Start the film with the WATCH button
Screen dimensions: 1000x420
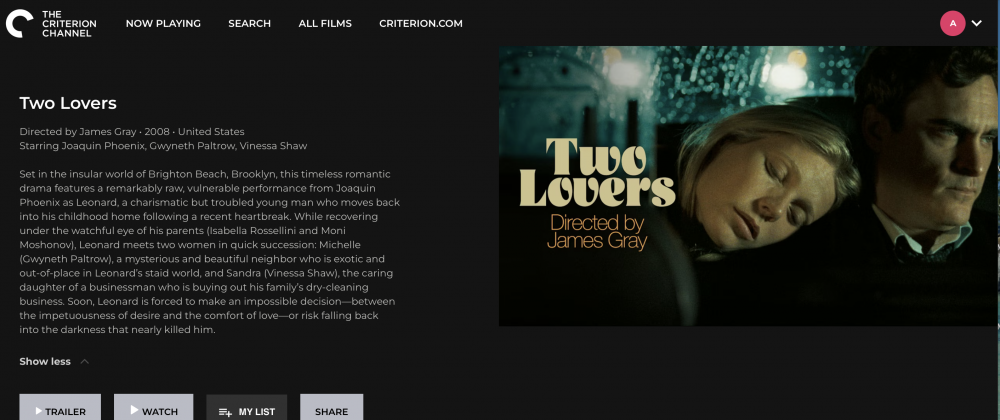[154, 408]
